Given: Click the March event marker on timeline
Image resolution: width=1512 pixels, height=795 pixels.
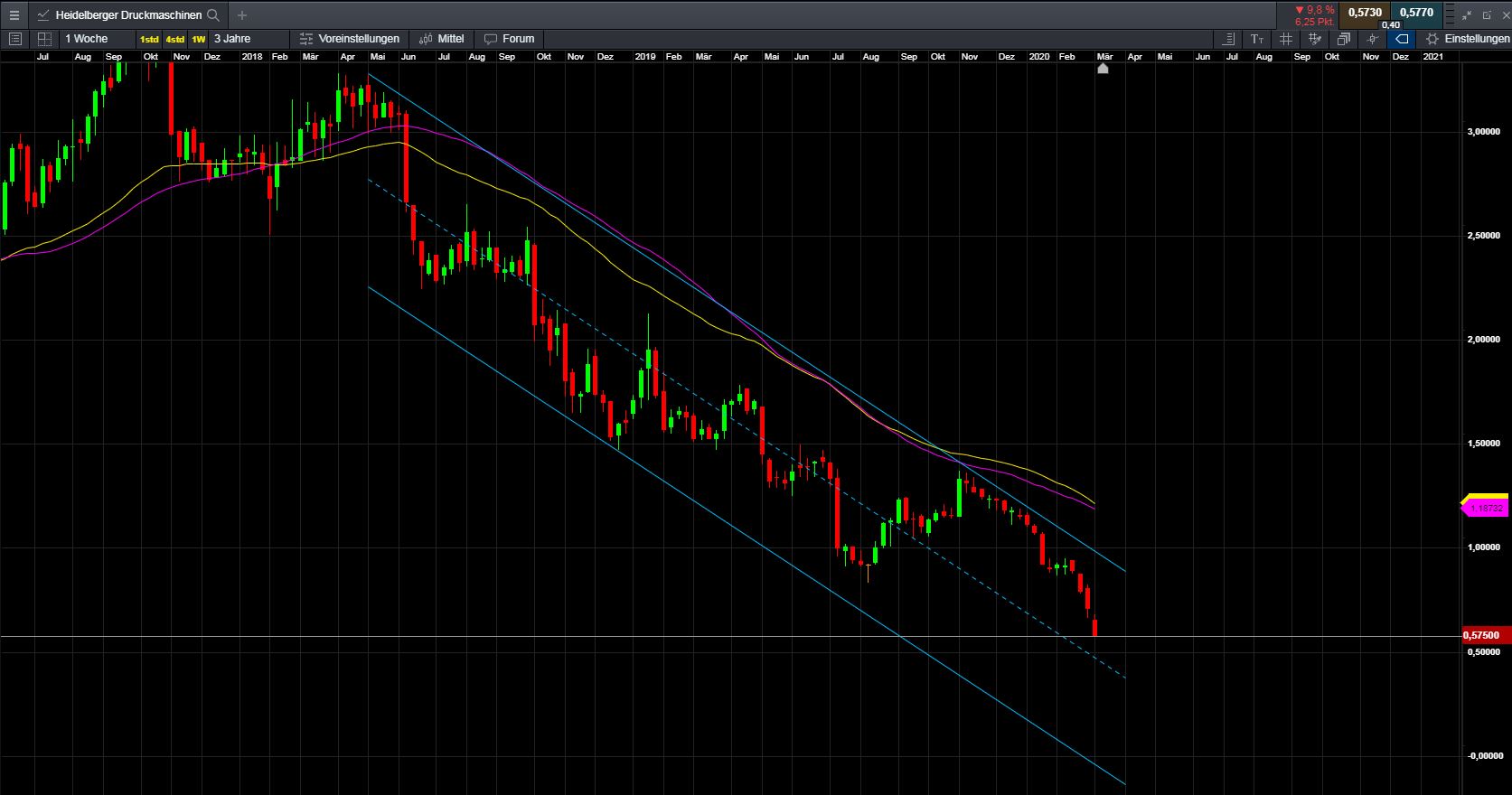Looking at the screenshot, I should point(1103,68).
